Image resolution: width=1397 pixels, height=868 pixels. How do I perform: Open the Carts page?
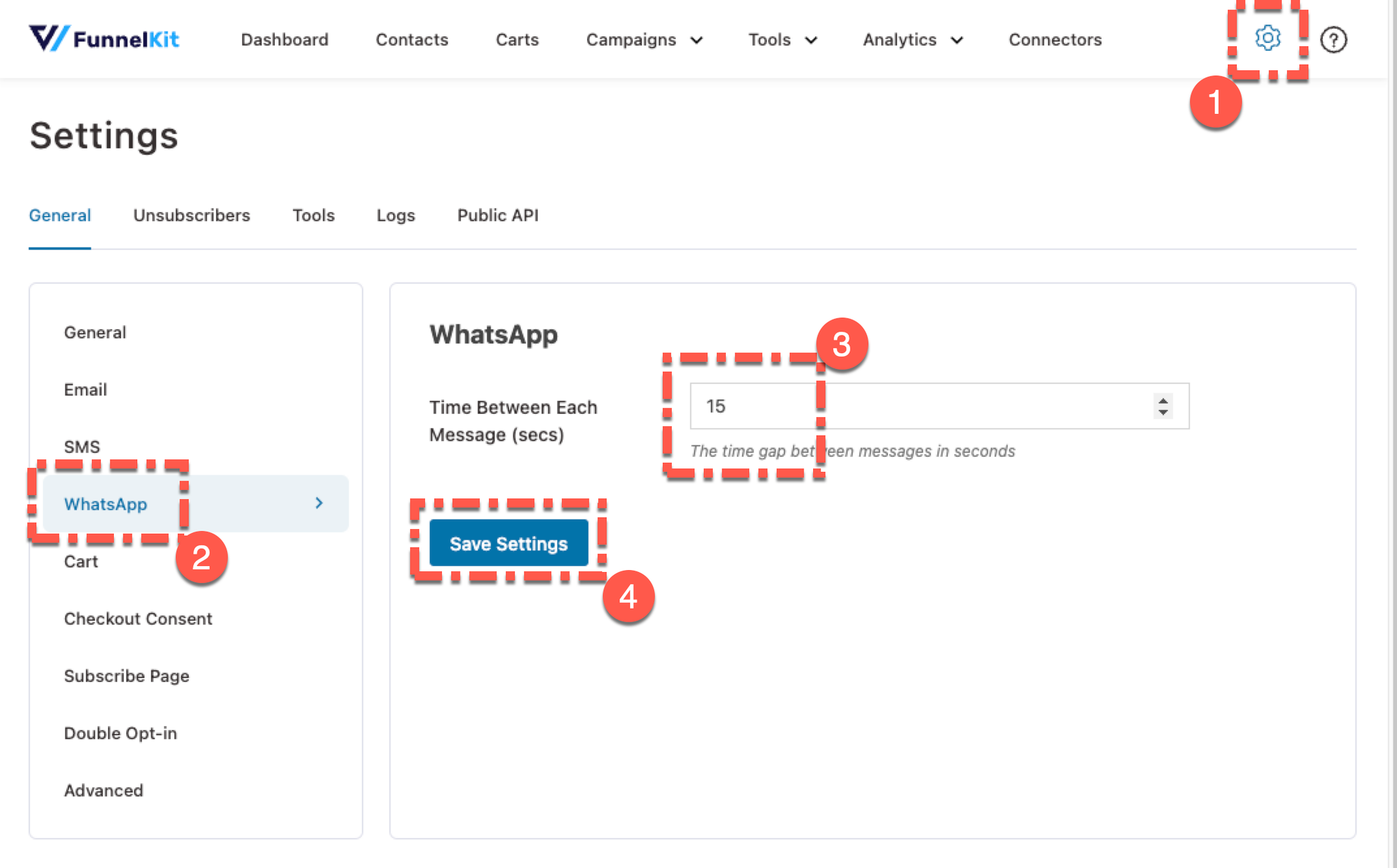[517, 40]
